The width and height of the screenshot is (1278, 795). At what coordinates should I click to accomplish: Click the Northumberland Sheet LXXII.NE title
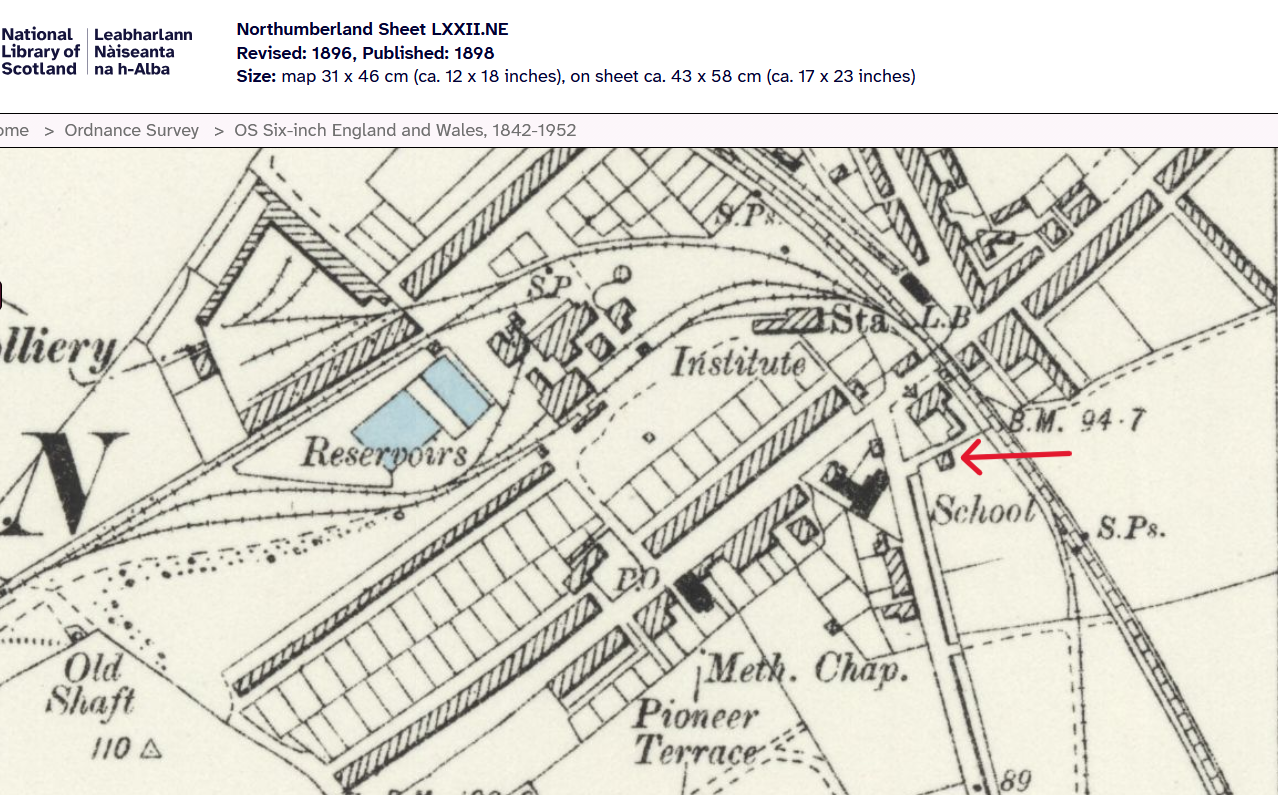point(372,30)
